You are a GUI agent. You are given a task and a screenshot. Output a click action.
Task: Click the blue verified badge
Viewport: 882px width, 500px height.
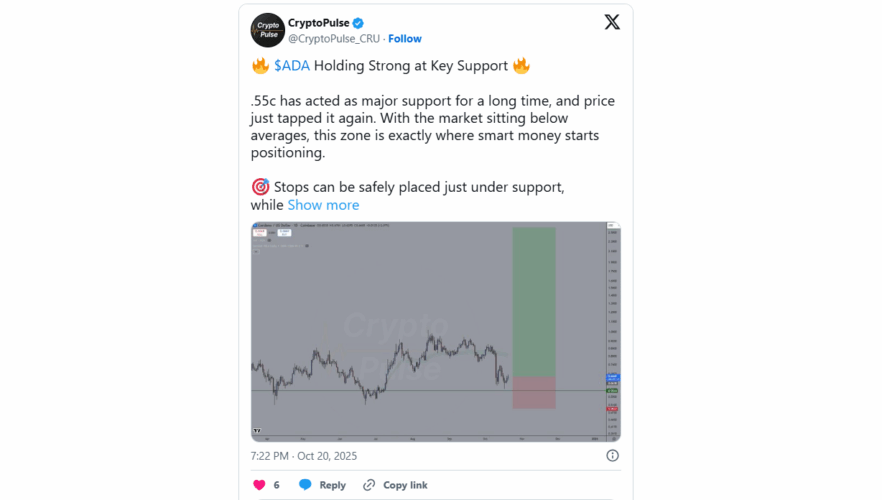click(358, 23)
